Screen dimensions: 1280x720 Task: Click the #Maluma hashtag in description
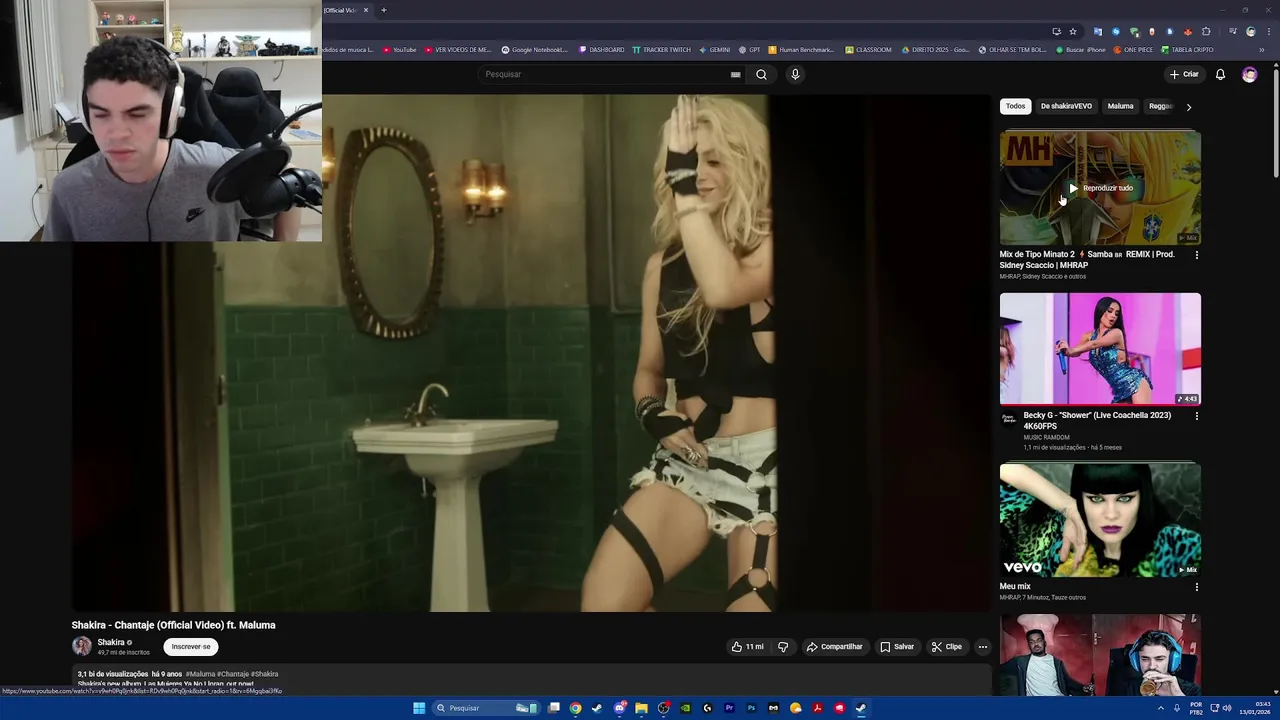tap(200, 674)
